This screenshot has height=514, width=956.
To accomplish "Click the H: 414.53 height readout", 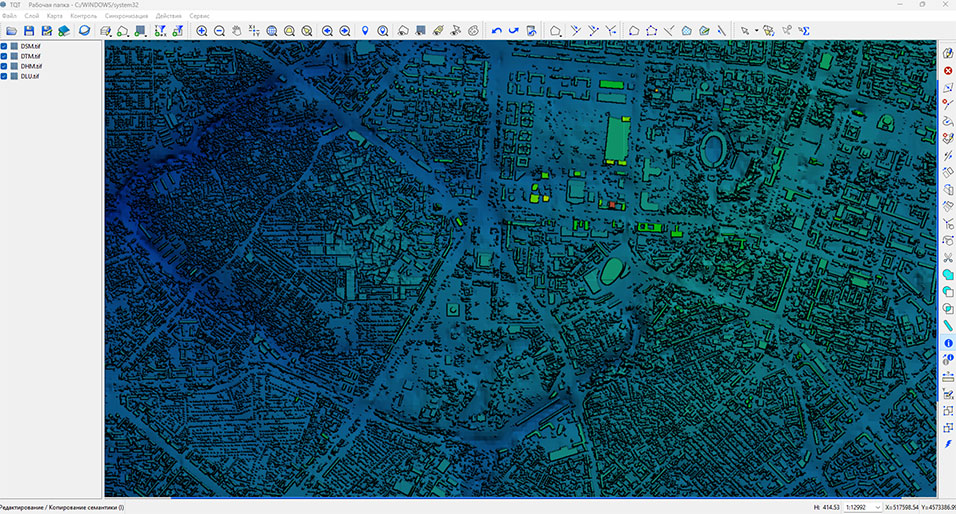I will pyautogui.click(x=827, y=507).
